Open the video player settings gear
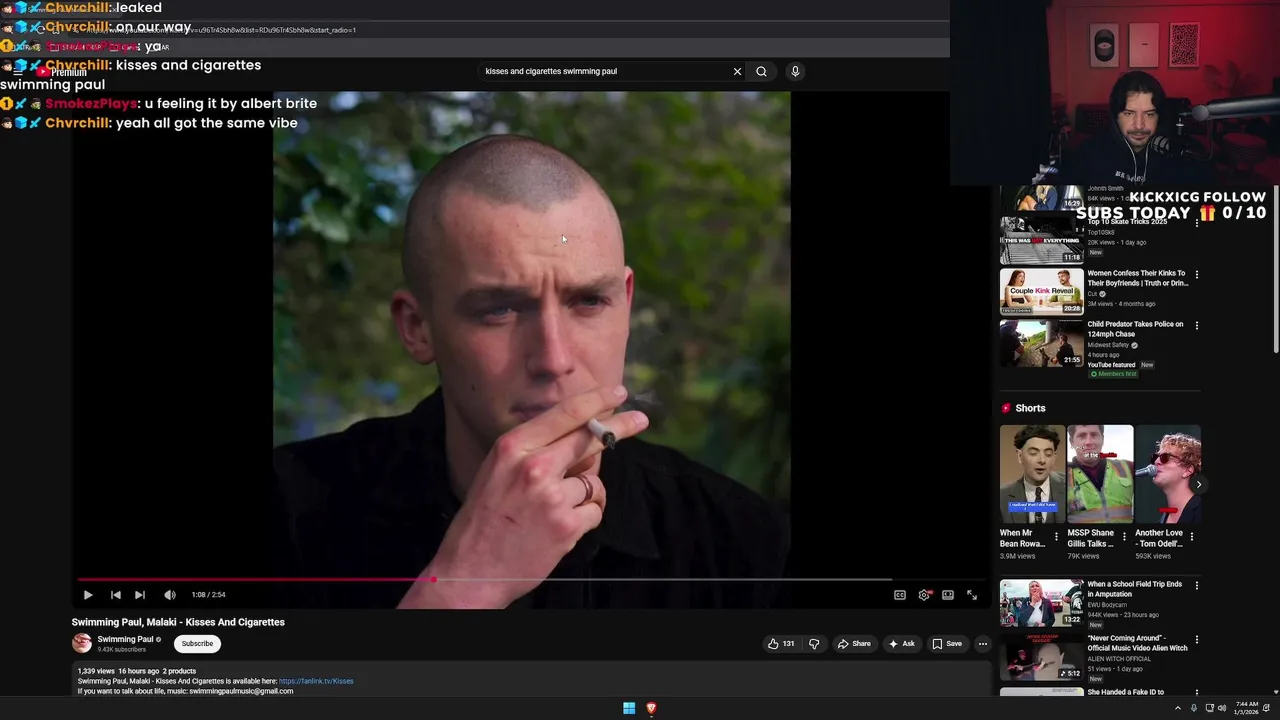Image resolution: width=1280 pixels, height=720 pixels. click(924, 595)
